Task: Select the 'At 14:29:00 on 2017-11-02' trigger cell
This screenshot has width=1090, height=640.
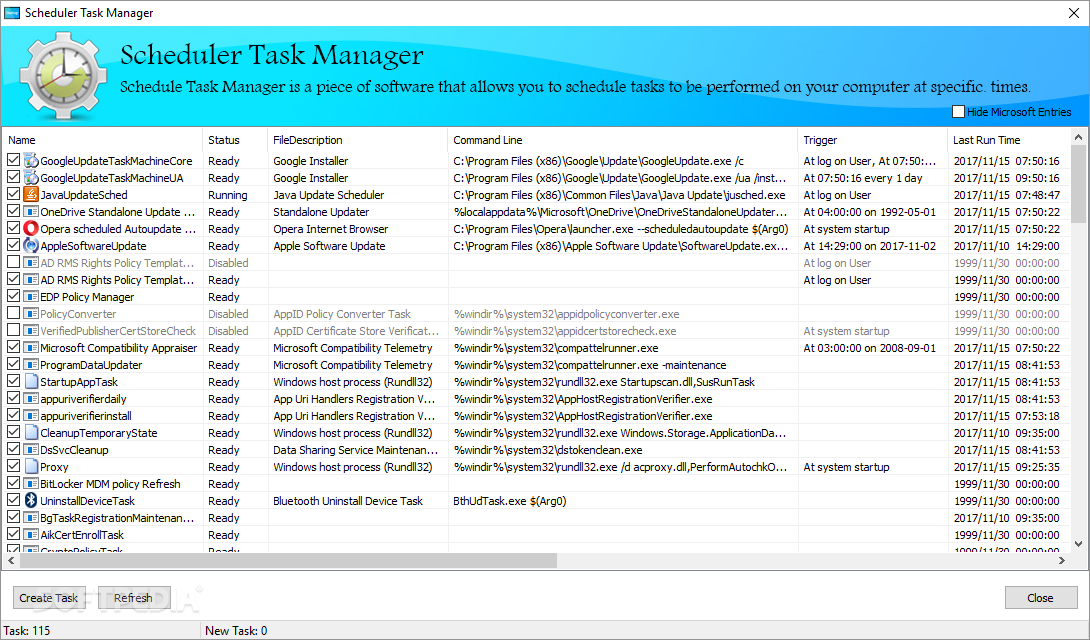Action: [870, 246]
